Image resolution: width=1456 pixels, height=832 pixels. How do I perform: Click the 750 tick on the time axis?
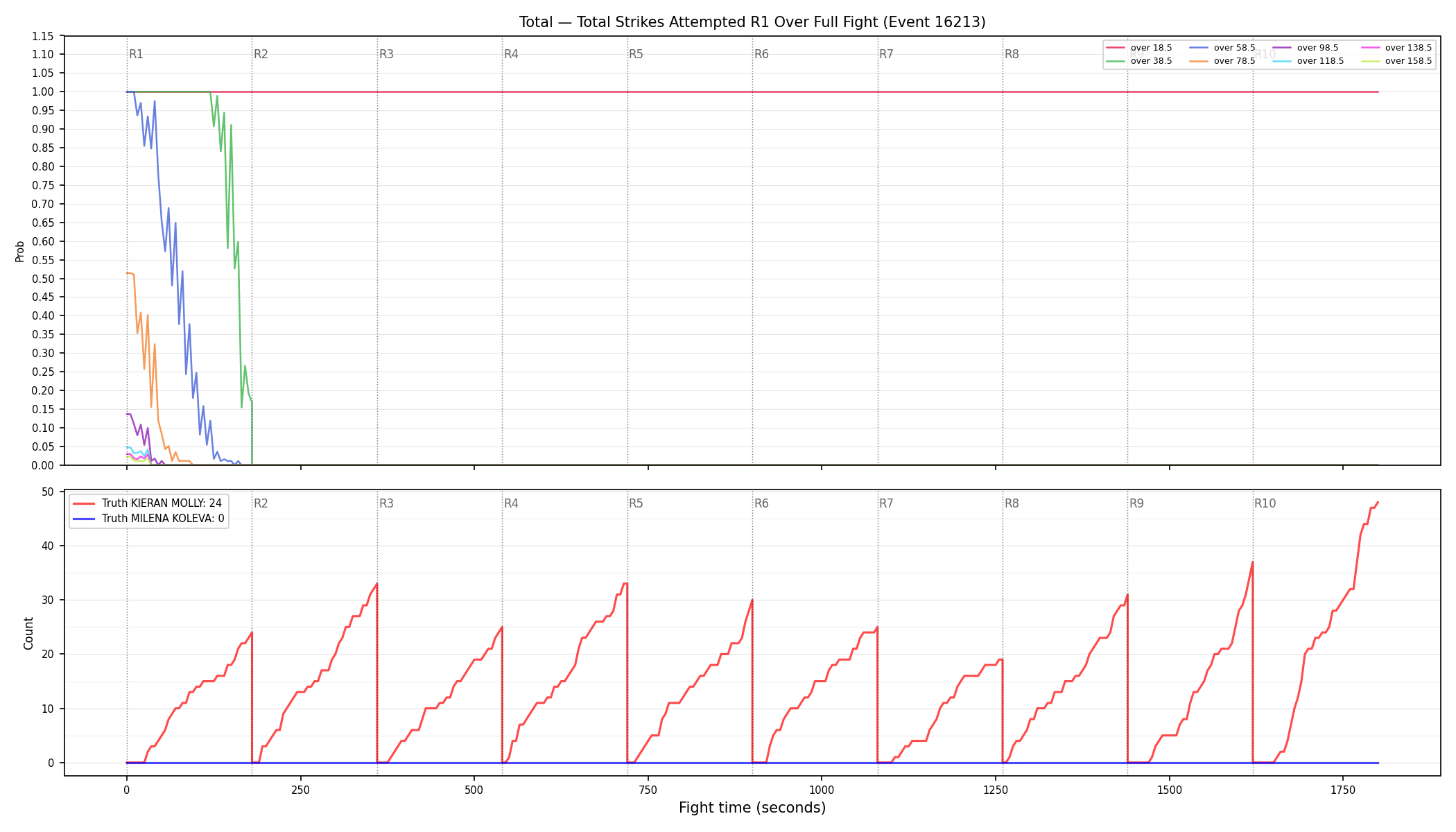(x=648, y=790)
